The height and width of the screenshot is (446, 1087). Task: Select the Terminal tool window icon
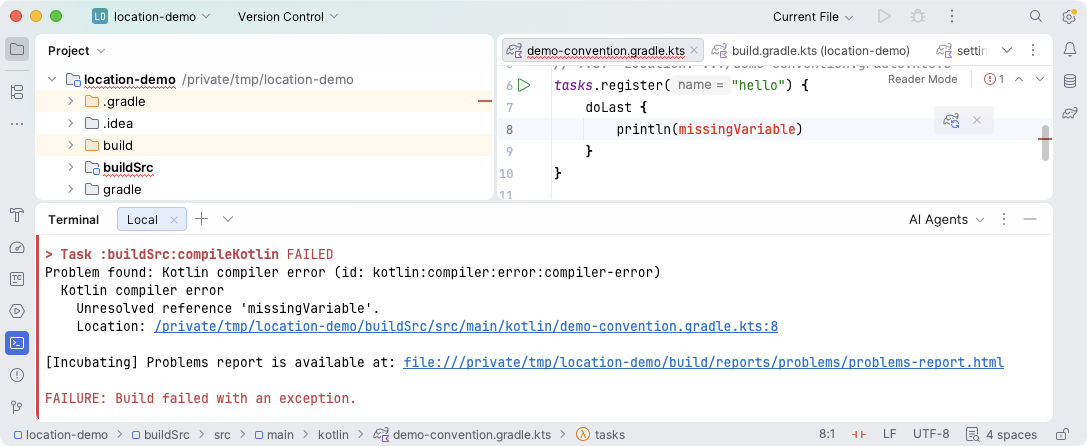pyautogui.click(x=17, y=343)
